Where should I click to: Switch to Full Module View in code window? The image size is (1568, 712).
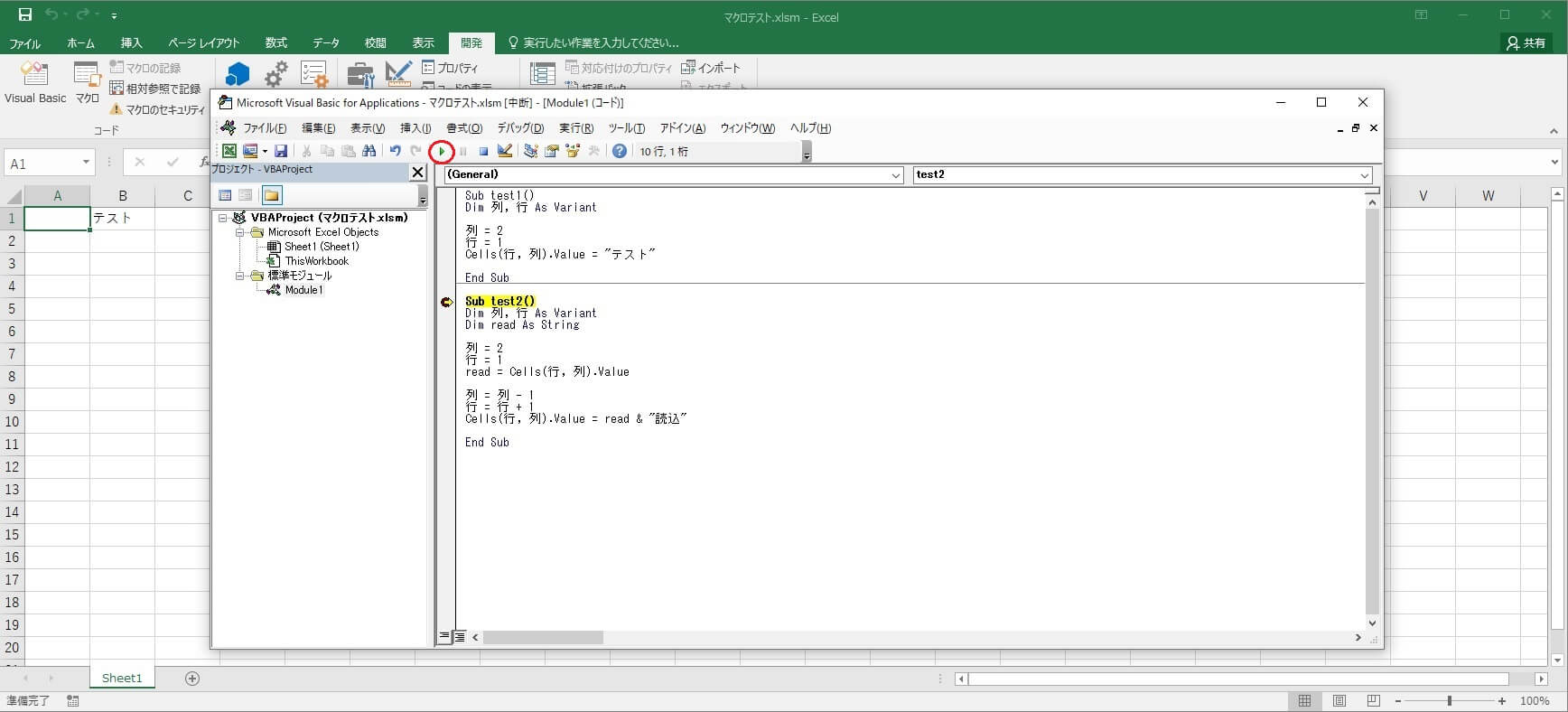459,637
